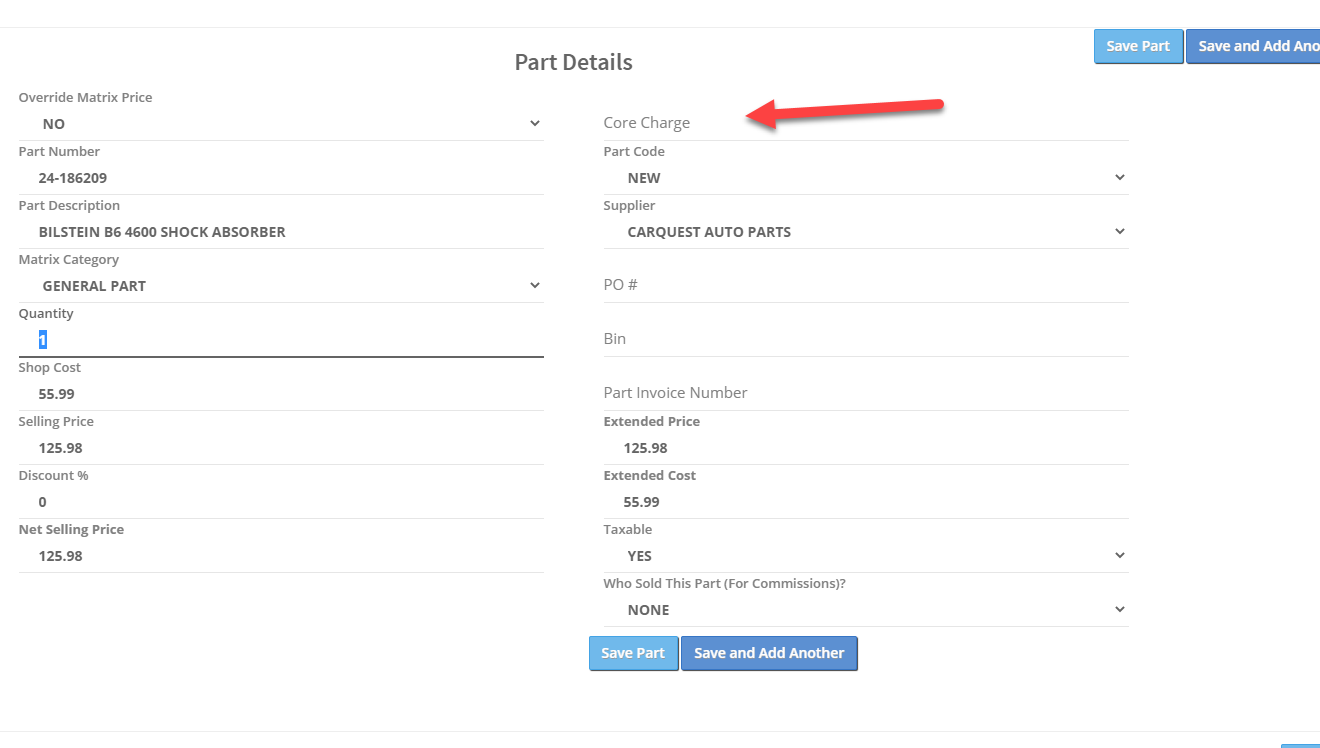Viewport: 1320px width, 748px height.
Task: Click the Part Invoice Number field
Action: coord(865,393)
